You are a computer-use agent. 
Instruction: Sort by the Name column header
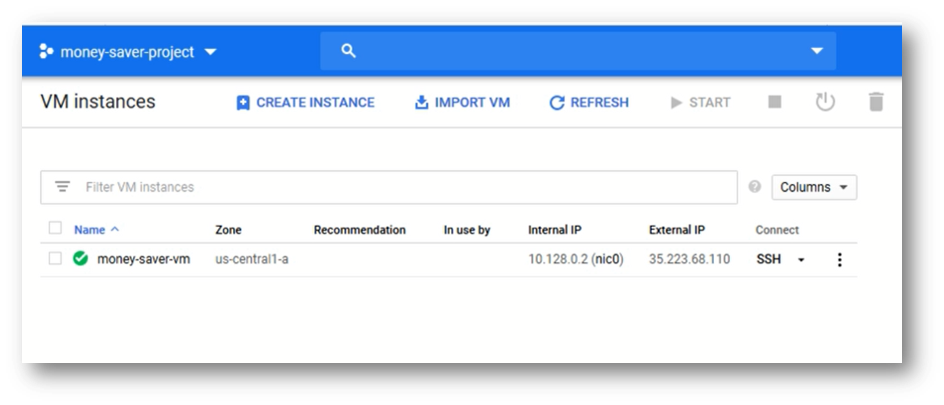pos(90,230)
